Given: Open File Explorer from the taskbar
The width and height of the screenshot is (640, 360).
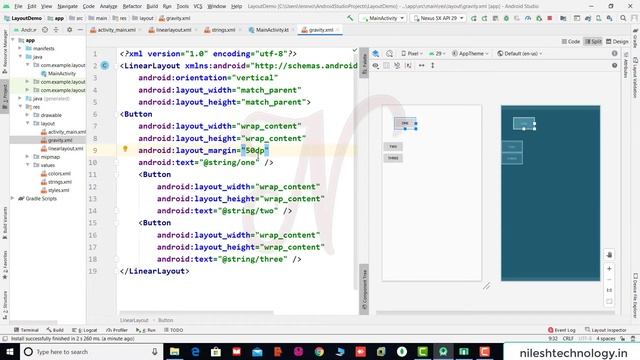Looking at the screenshot, I should coord(175,351).
